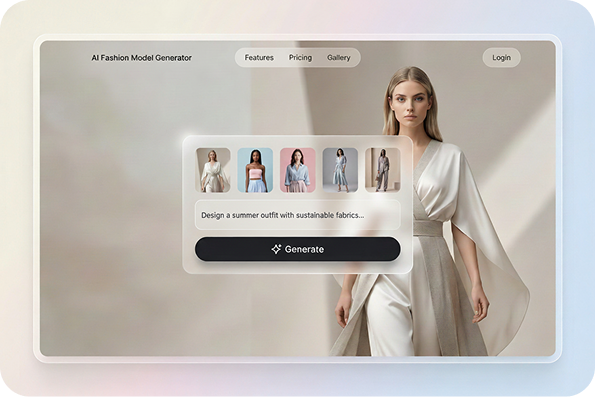
Task: Select the grey pantsuit model thumbnail
Action: [x=382, y=170]
